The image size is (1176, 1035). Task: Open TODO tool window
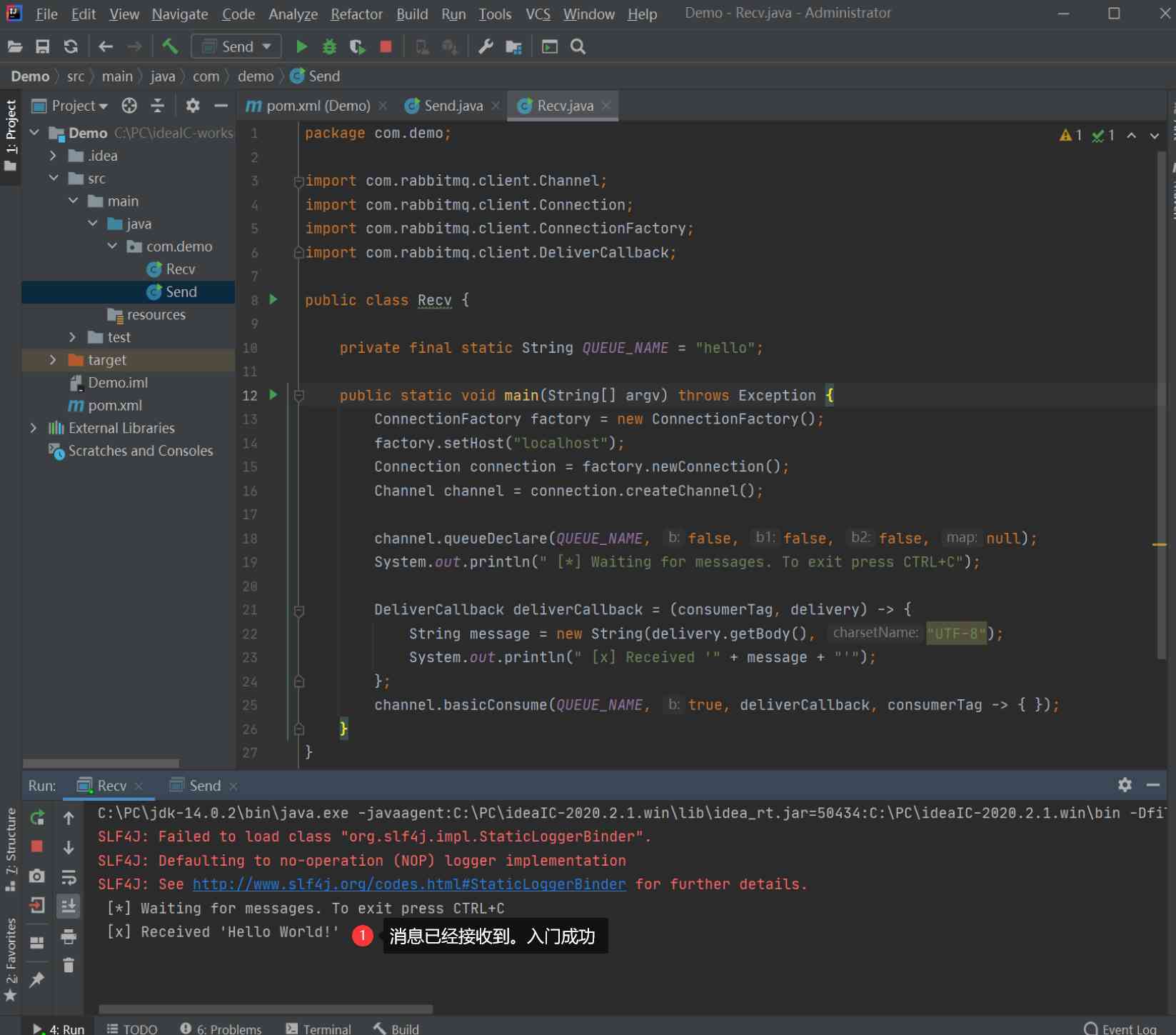[132, 1029]
